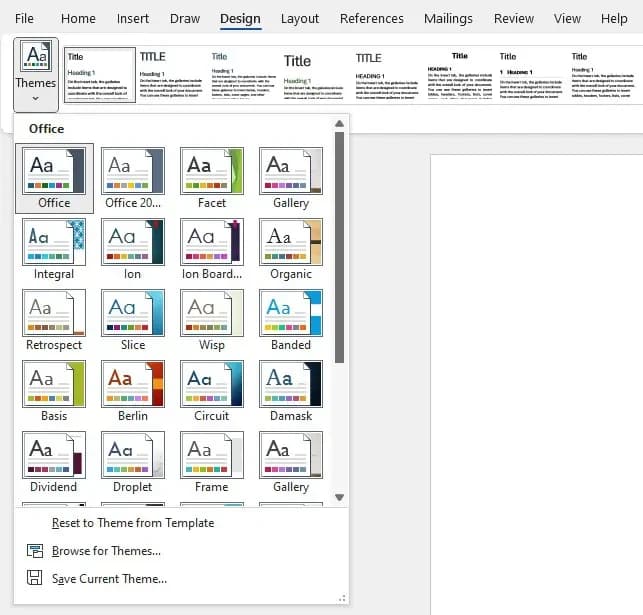
Task: Click the themes gallery scroll down arrow
Action: tap(339, 497)
